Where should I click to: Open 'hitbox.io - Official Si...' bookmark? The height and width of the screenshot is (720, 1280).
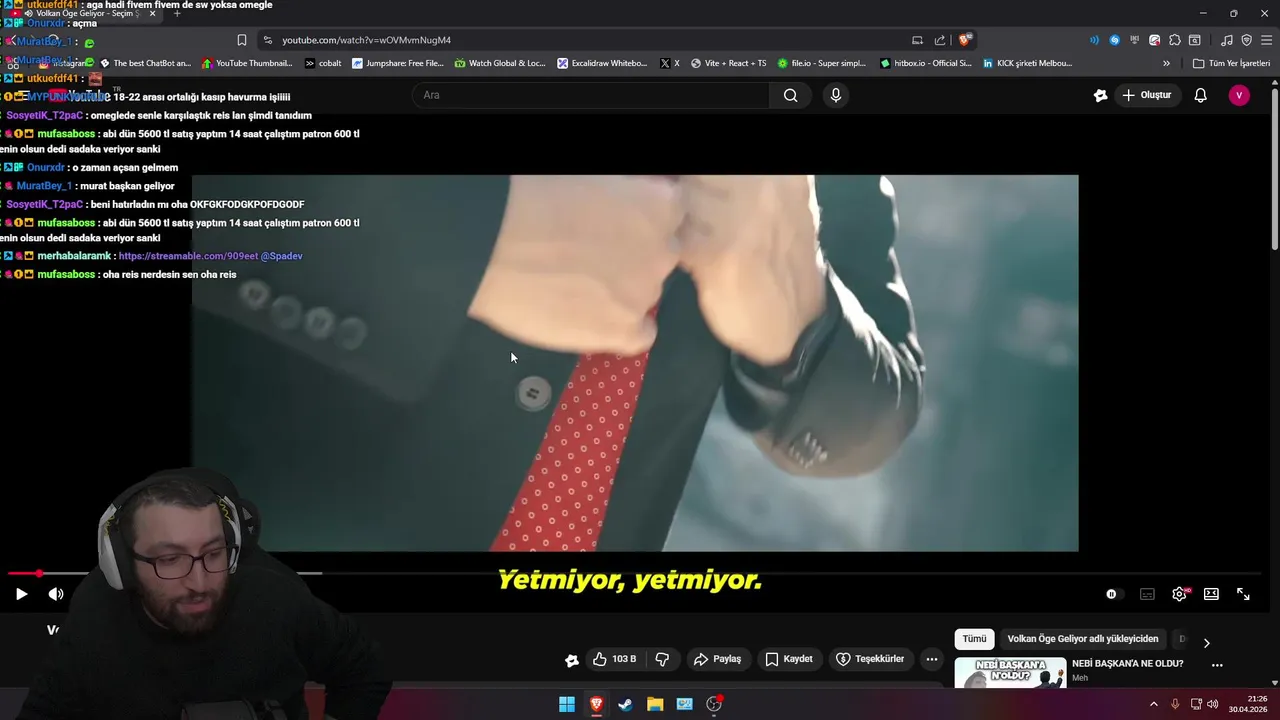point(926,63)
